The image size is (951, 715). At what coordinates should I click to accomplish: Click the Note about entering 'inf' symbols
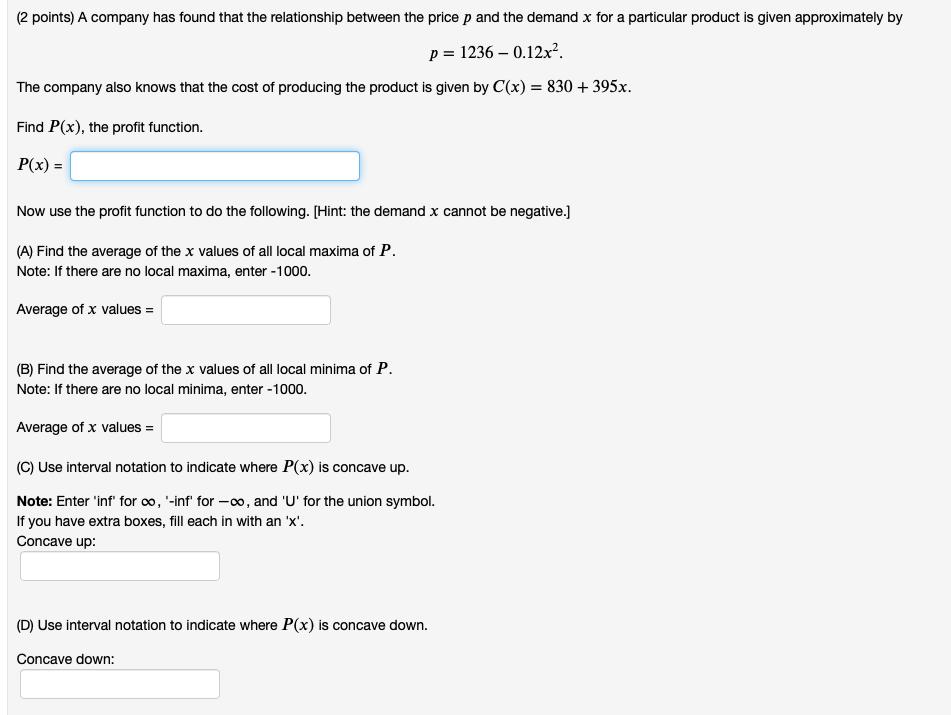coord(225,501)
